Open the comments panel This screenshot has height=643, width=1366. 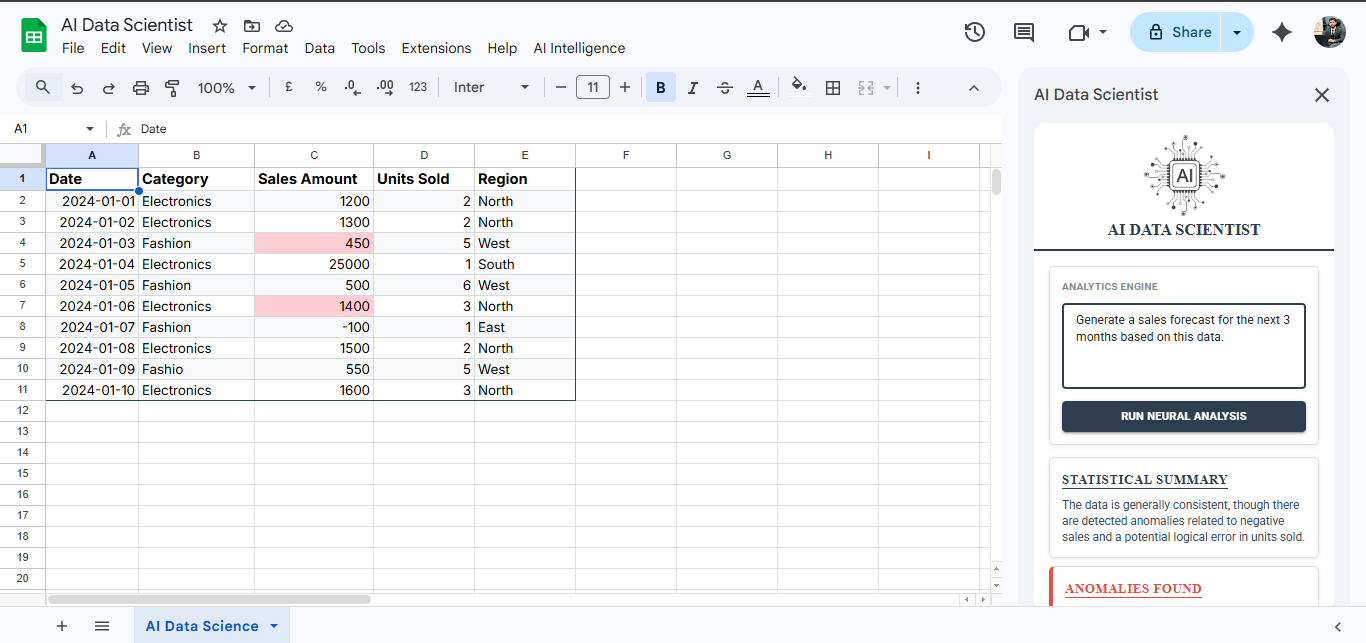[x=1023, y=32]
